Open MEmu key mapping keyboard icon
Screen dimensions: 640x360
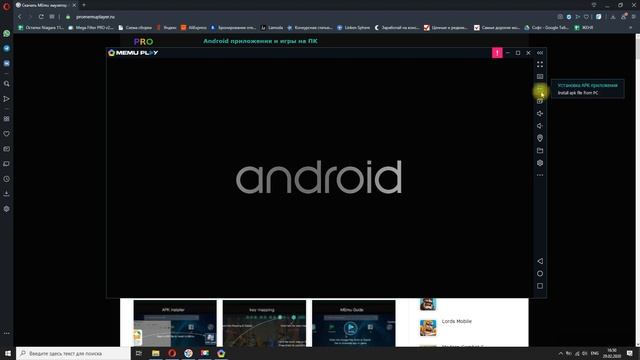coord(540,76)
